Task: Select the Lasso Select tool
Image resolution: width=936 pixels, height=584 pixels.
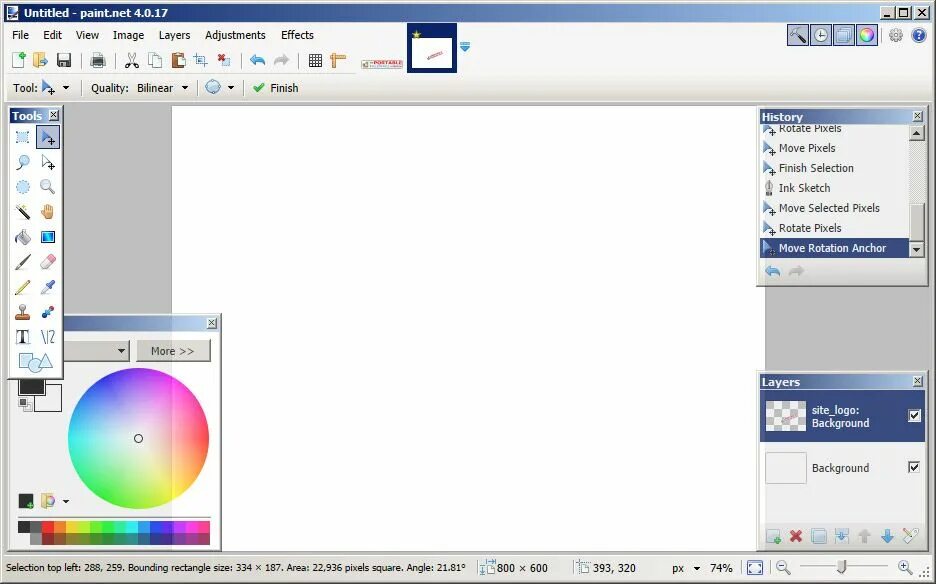Action: point(23,162)
